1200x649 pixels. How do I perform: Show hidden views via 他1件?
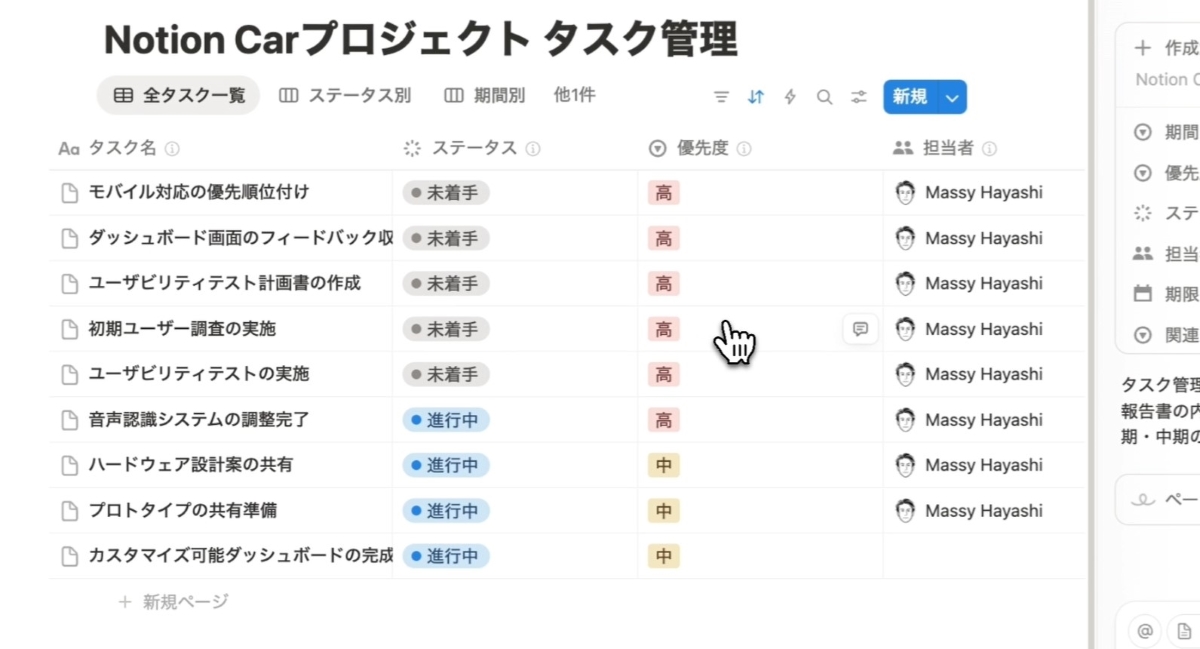click(574, 96)
